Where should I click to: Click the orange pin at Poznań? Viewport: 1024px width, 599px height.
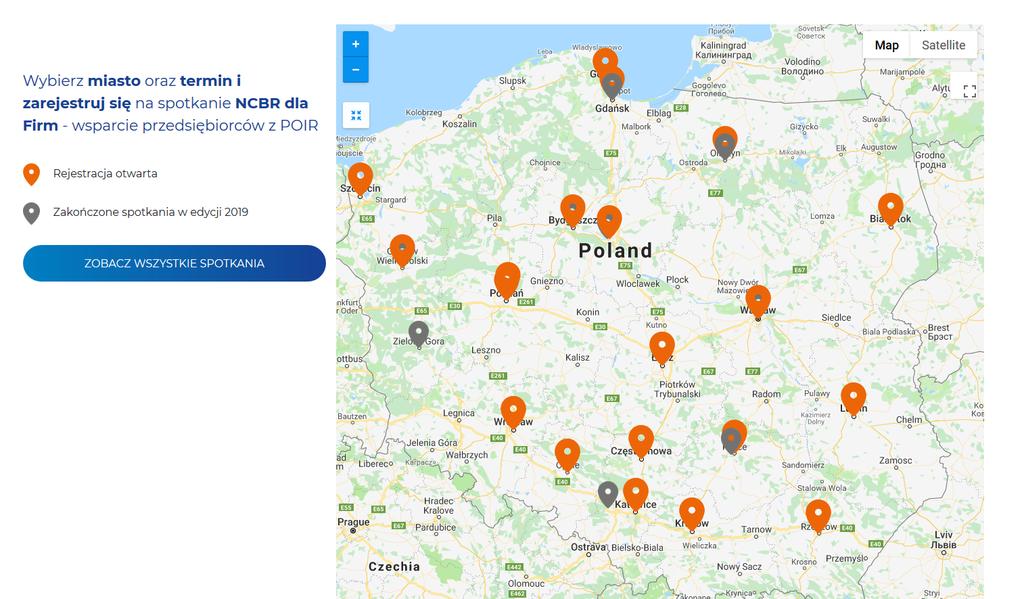[x=507, y=280]
